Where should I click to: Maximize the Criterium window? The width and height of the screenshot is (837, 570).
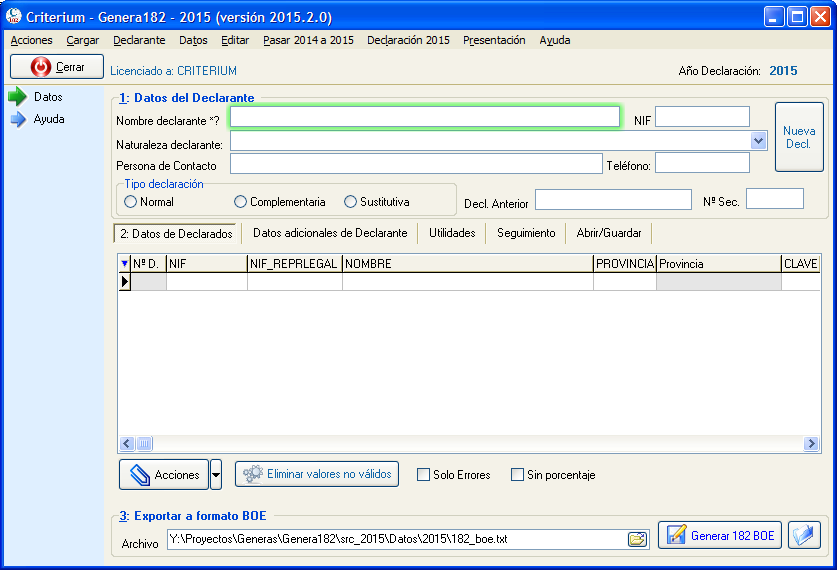click(x=797, y=17)
